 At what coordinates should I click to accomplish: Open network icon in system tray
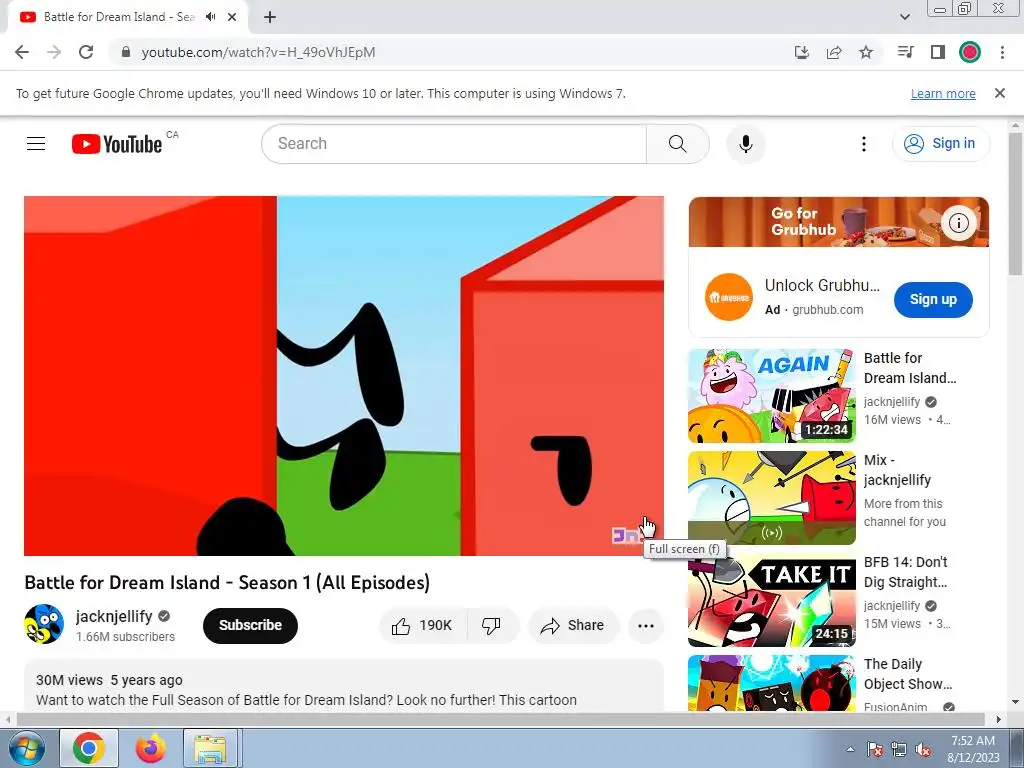(x=899, y=750)
